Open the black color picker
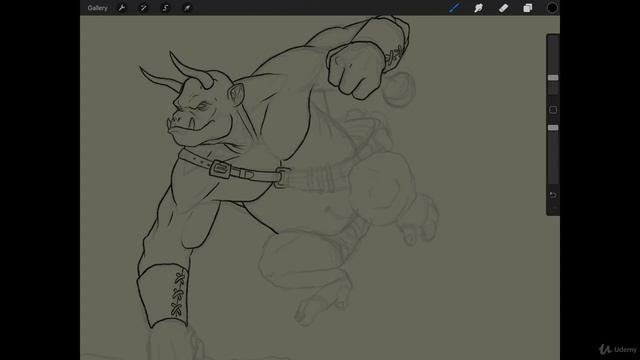The image size is (640, 360). (x=552, y=8)
